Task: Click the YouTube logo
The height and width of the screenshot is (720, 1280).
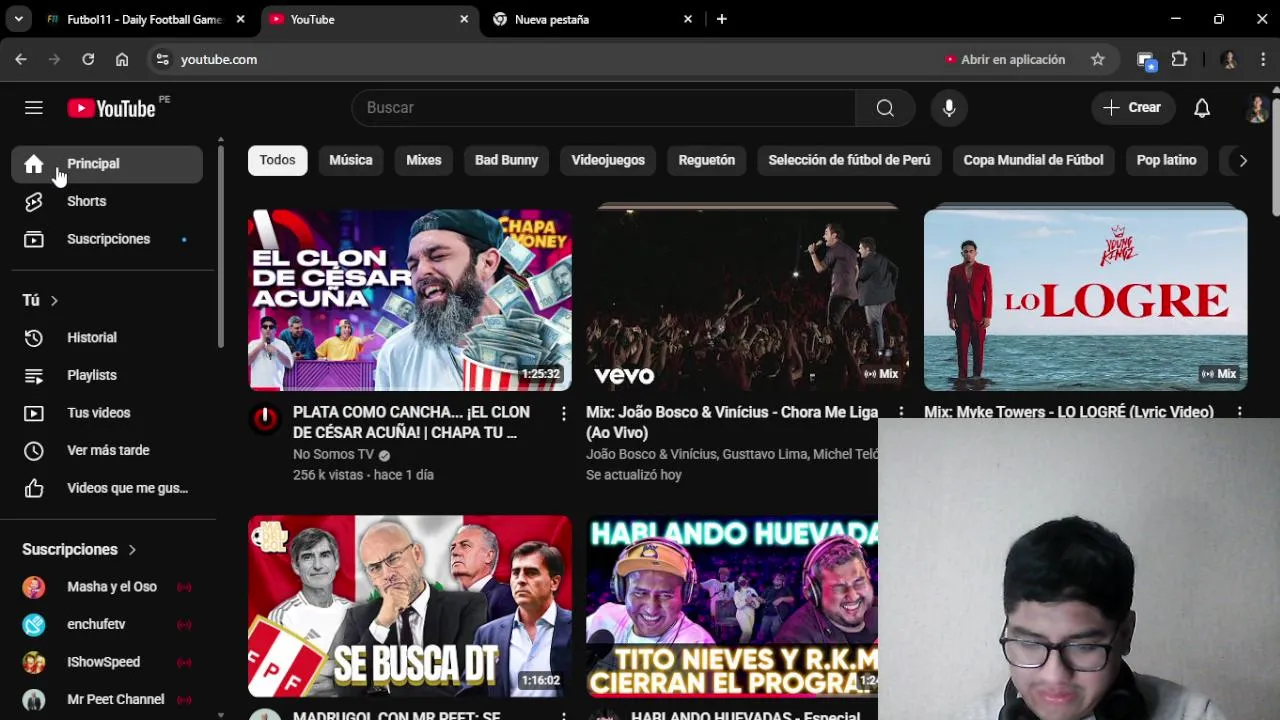Action: click(111, 108)
